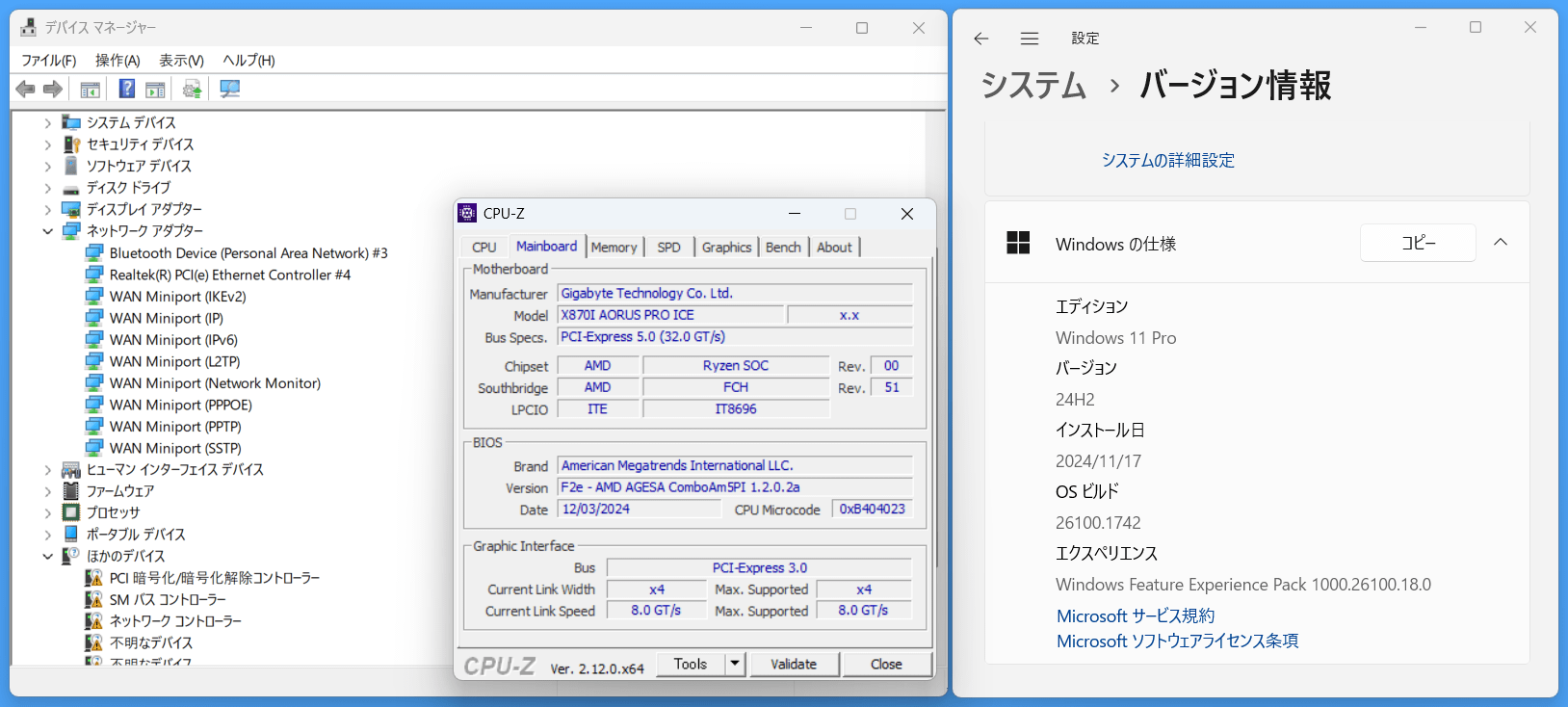Click the Validate button in CPU-Z

pyautogui.click(x=794, y=664)
